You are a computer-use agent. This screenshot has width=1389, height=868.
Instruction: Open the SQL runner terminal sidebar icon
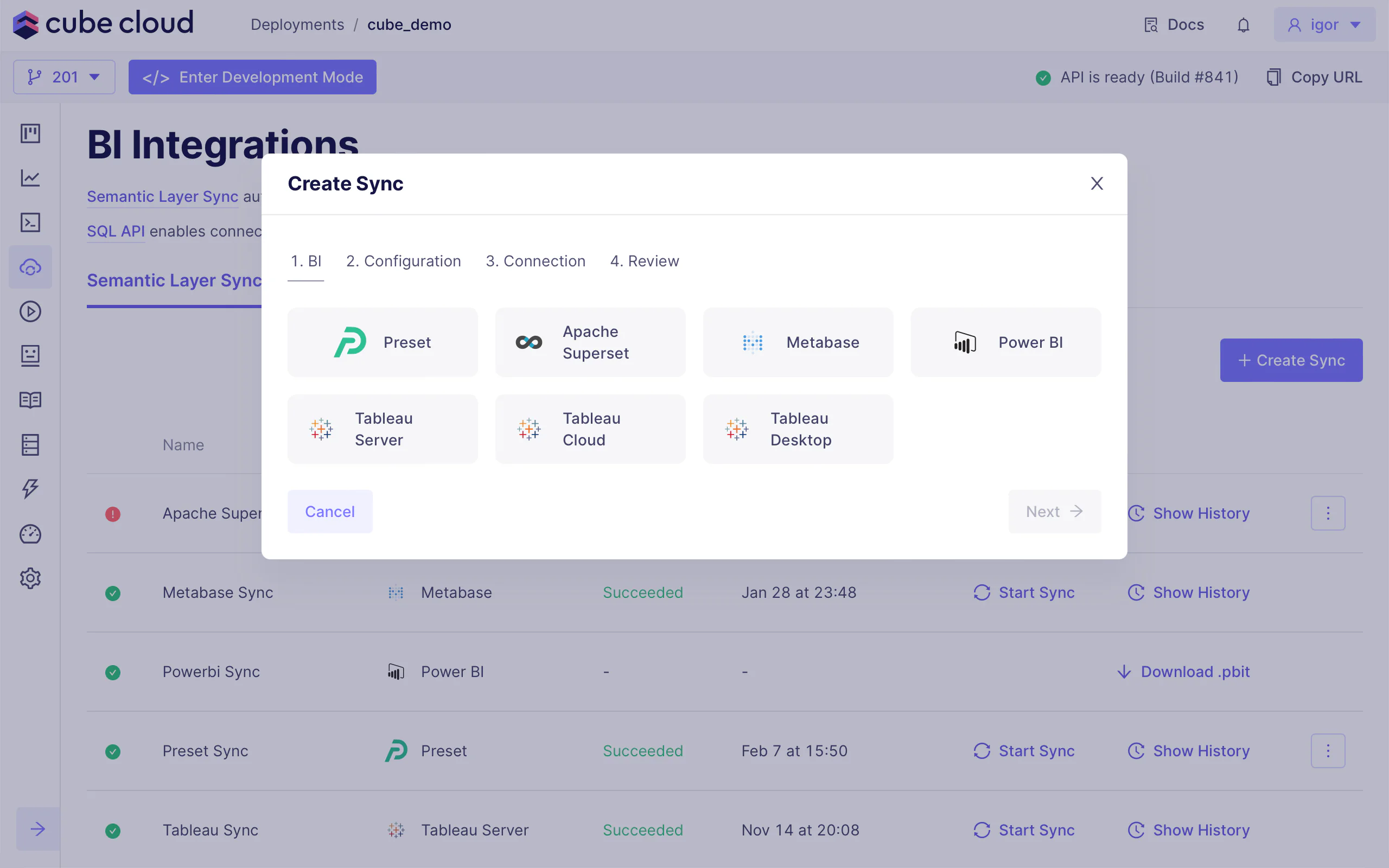click(30, 222)
